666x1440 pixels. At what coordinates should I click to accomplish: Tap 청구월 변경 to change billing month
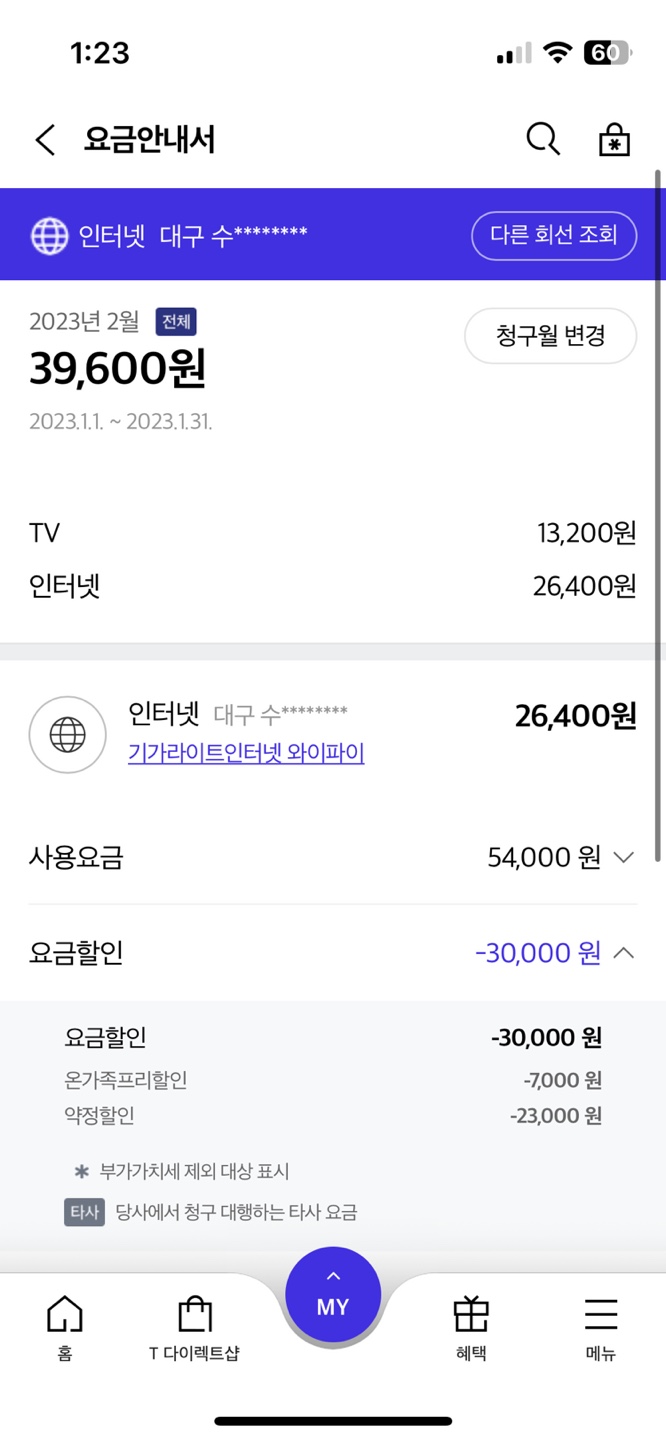coord(550,336)
